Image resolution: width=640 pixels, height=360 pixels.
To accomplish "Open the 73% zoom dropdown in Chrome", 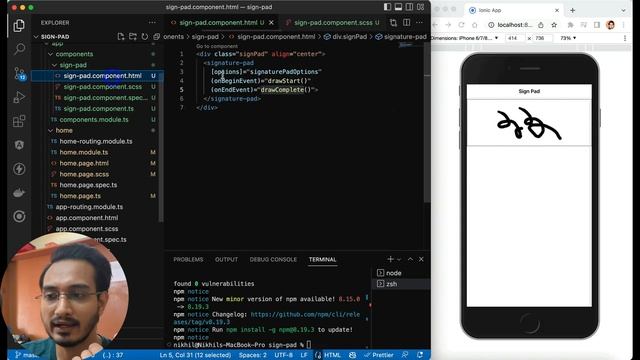I will tap(568, 38).
